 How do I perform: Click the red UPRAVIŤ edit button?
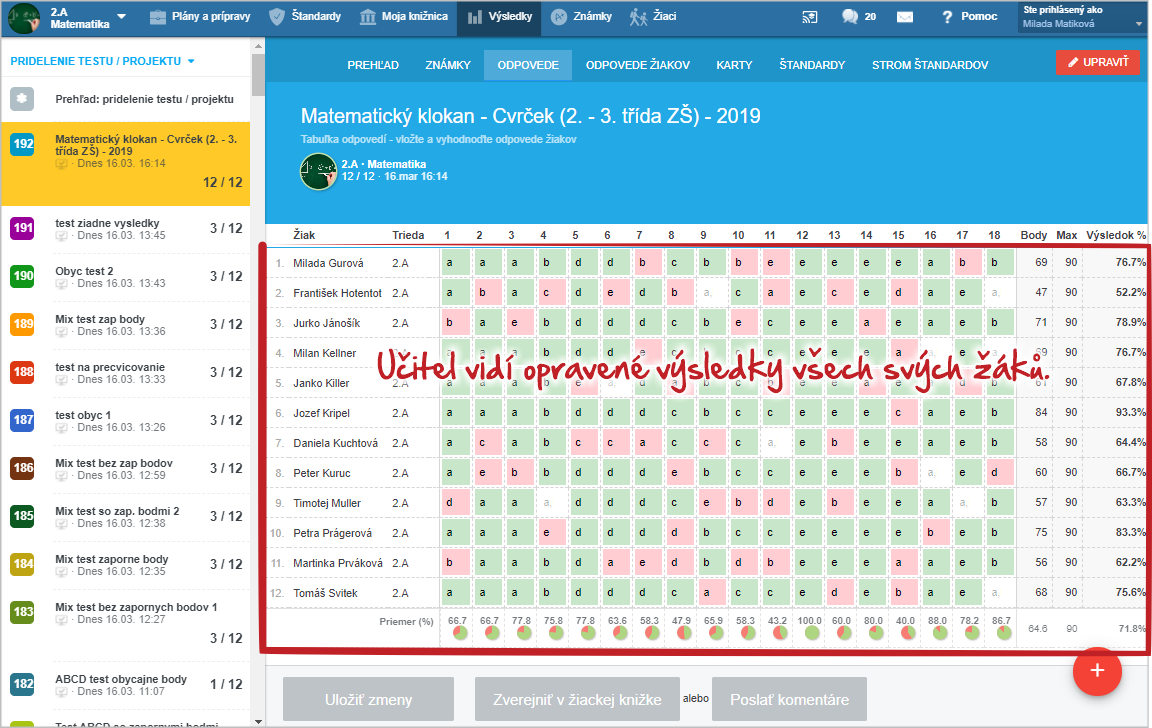click(1098, 62)
